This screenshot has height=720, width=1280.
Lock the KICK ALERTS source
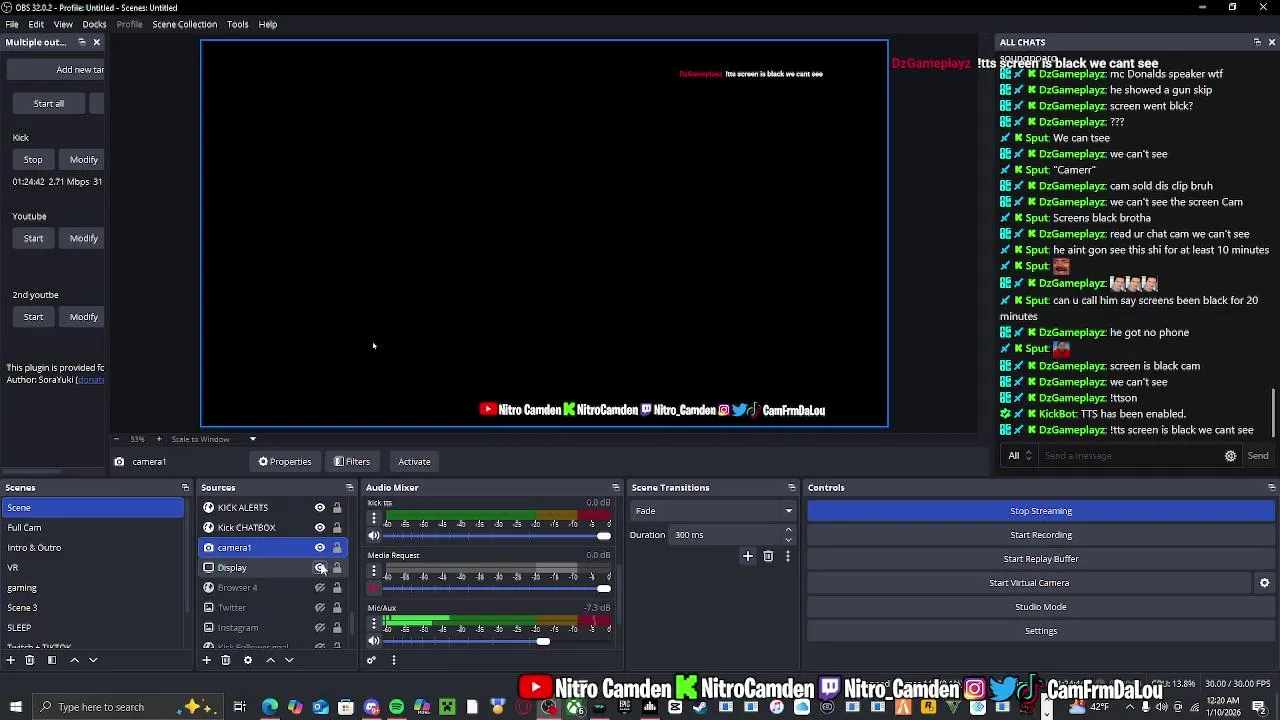point(337,508)
